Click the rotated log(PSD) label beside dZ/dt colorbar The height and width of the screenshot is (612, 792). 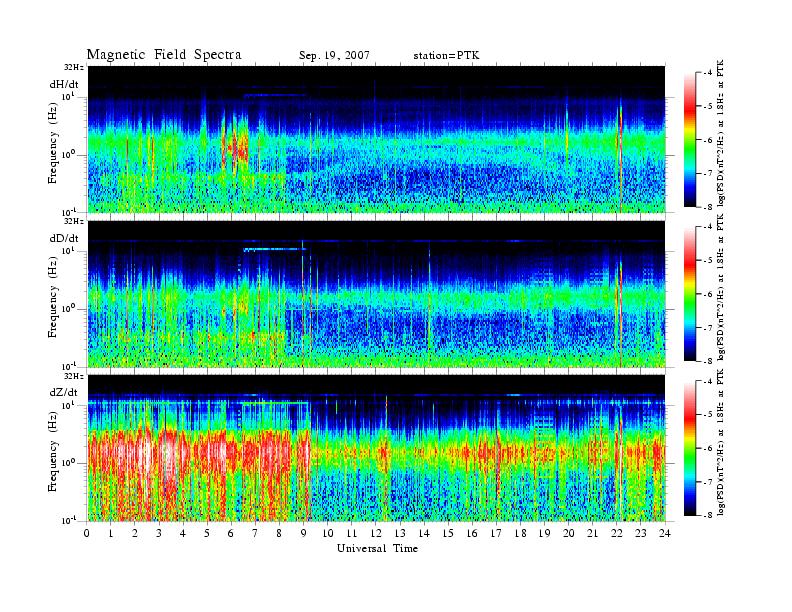(721, 442)
